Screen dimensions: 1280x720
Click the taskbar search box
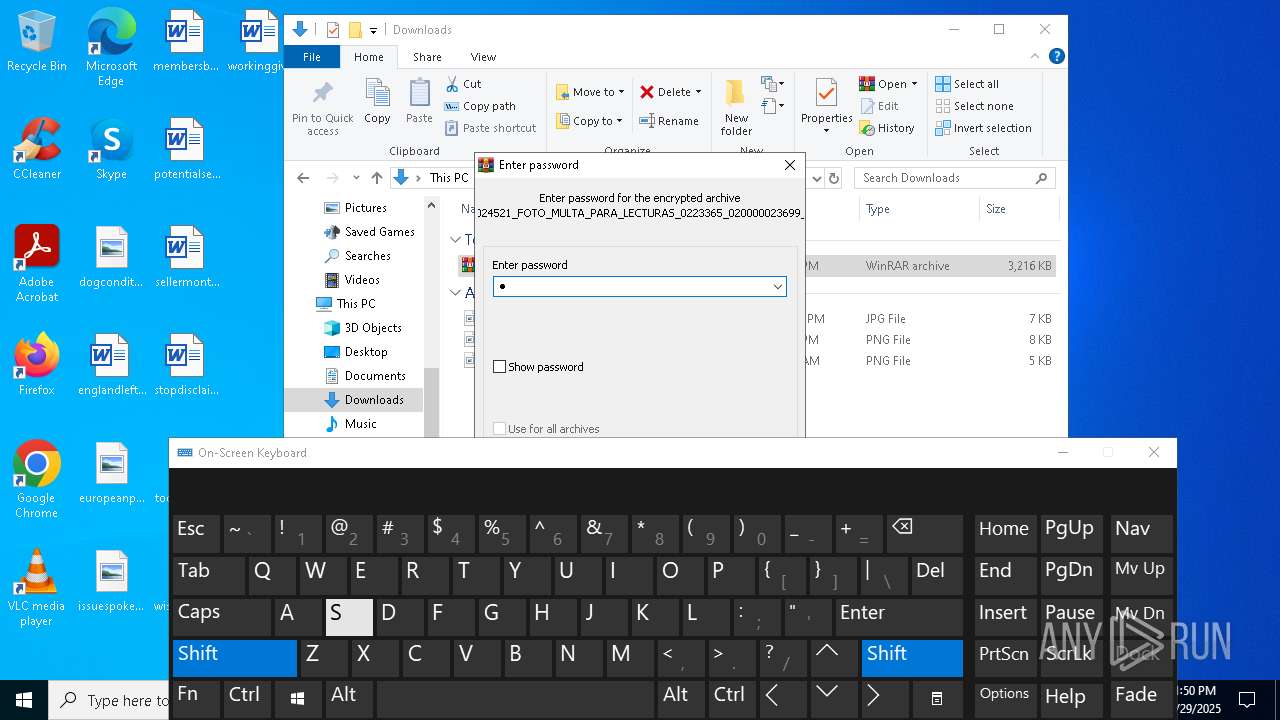(x=109, y=700)
